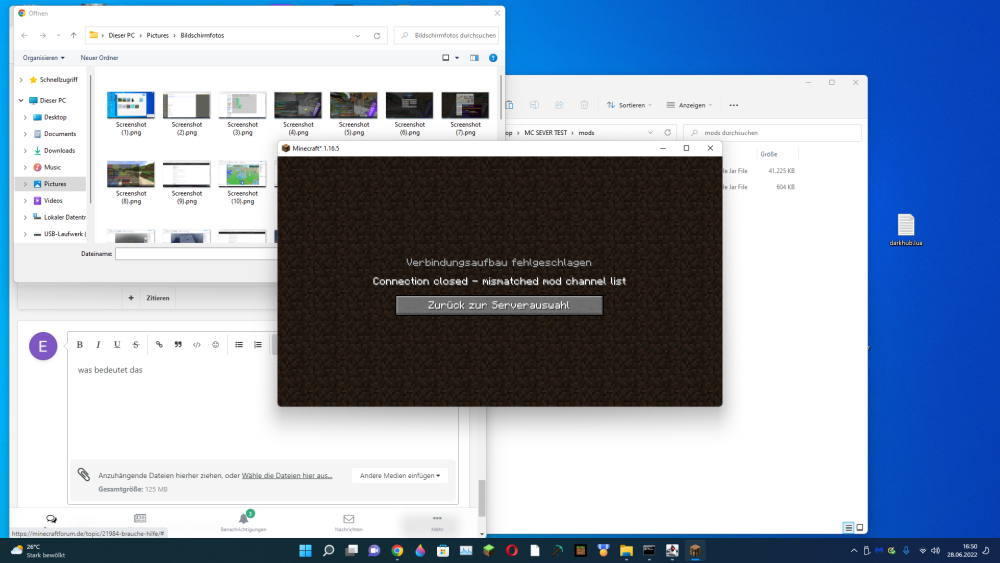Insert a numbered list in the editor
1000x563 pixels.
click(258, 345)
